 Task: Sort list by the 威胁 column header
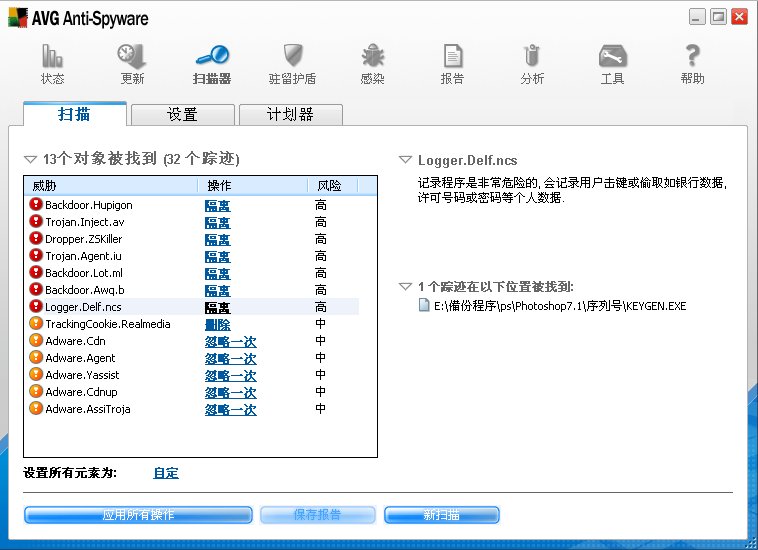(111, 186)
